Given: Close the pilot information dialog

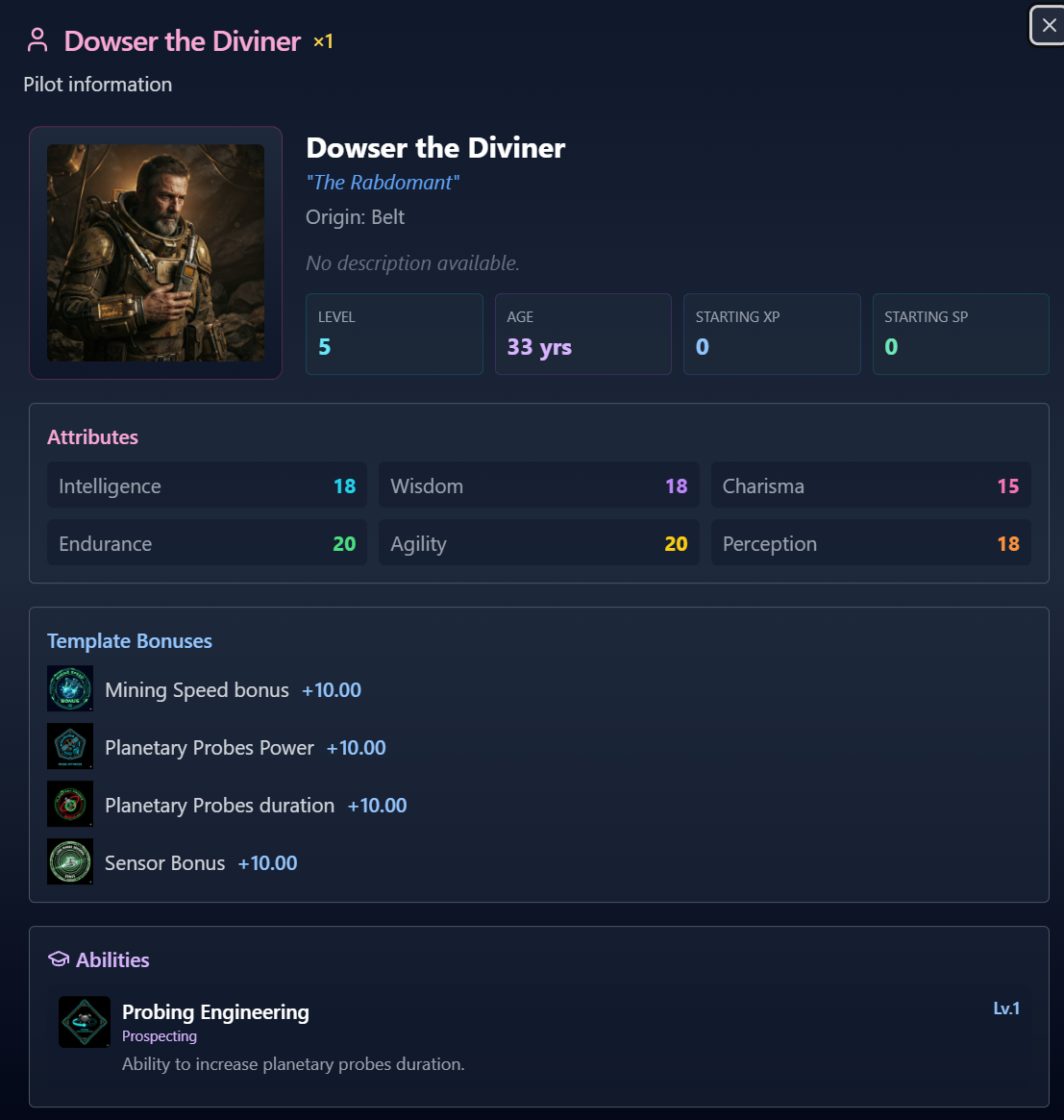Looking at the screenshot, I should click(x=1048, y=25).
